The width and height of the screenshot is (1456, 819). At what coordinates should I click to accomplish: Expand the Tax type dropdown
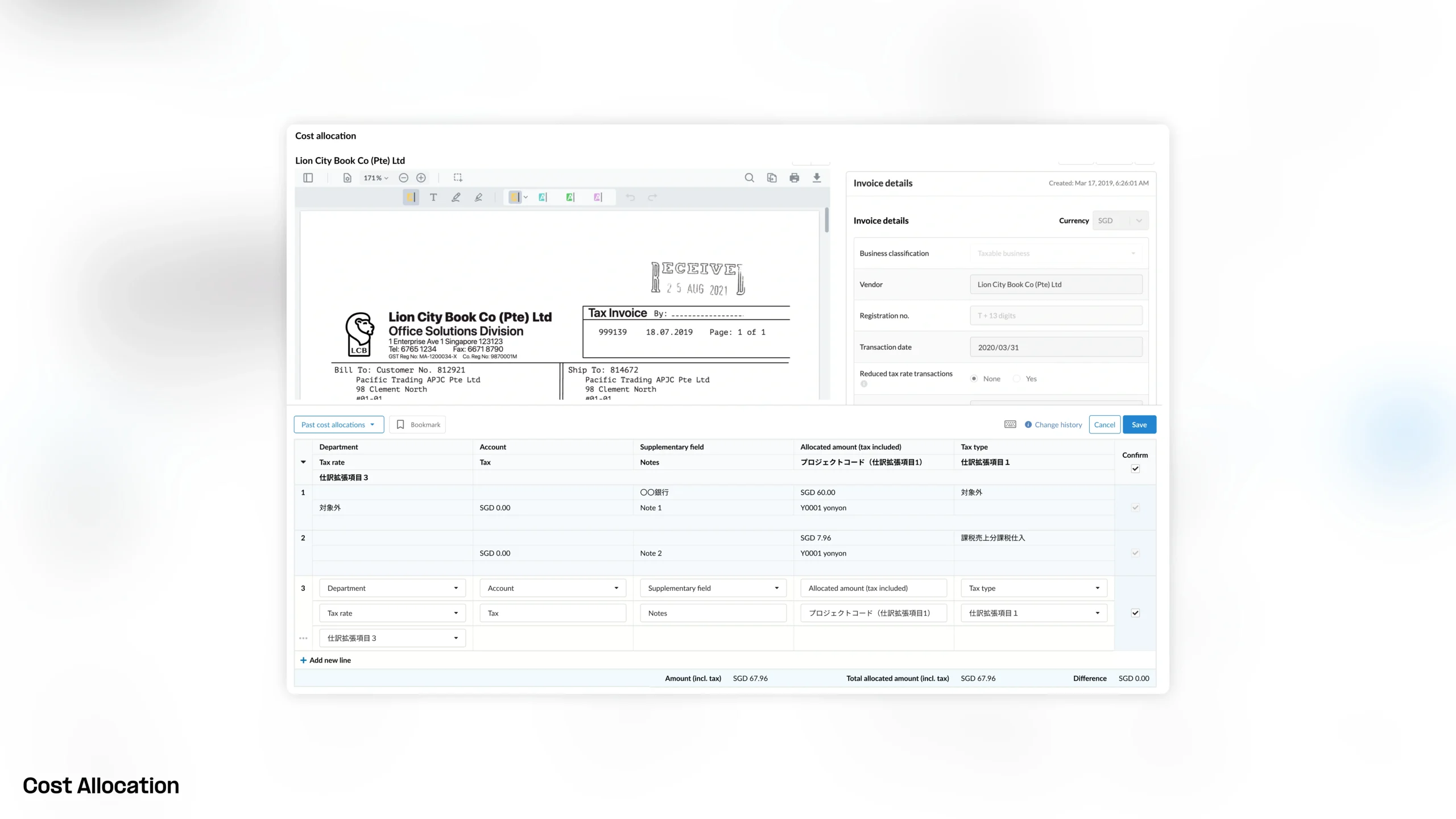pyautogui.click(x=1034, y=588)
